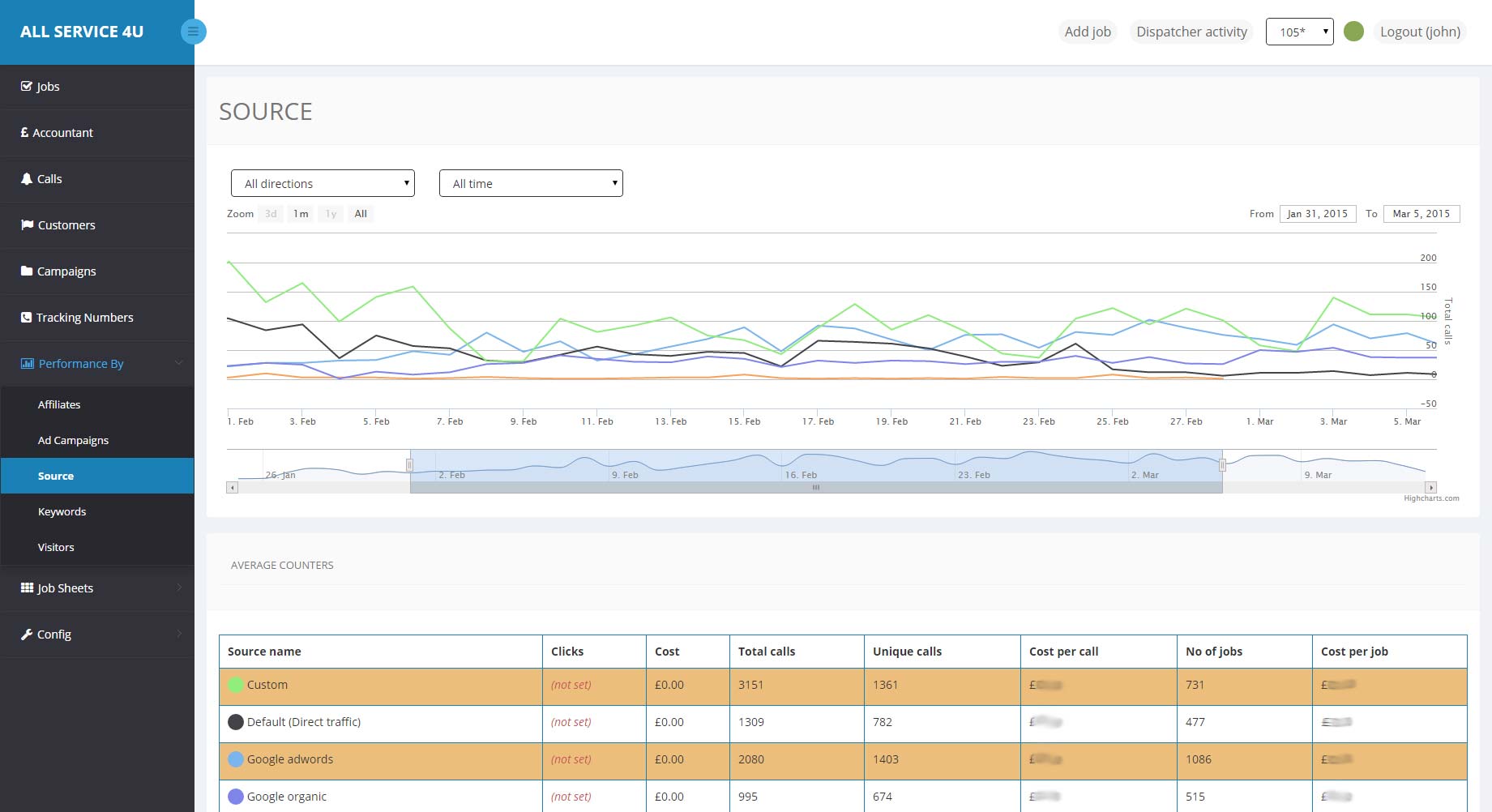Select Keywords under Performance By
This screenshot has height=812, width=1492.
click(x=97, y=511)
